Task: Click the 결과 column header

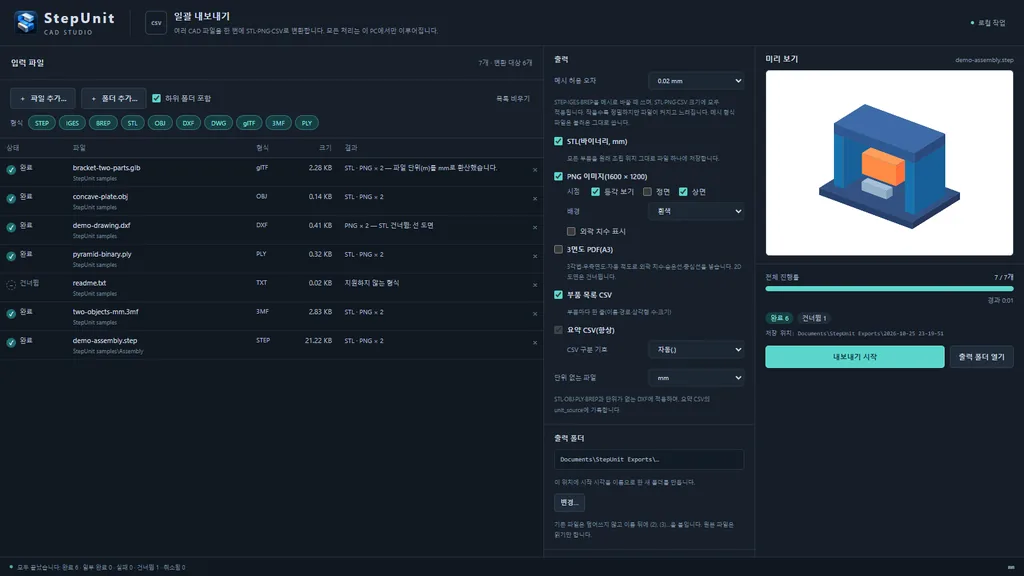Action: click(x=351, y=148)
